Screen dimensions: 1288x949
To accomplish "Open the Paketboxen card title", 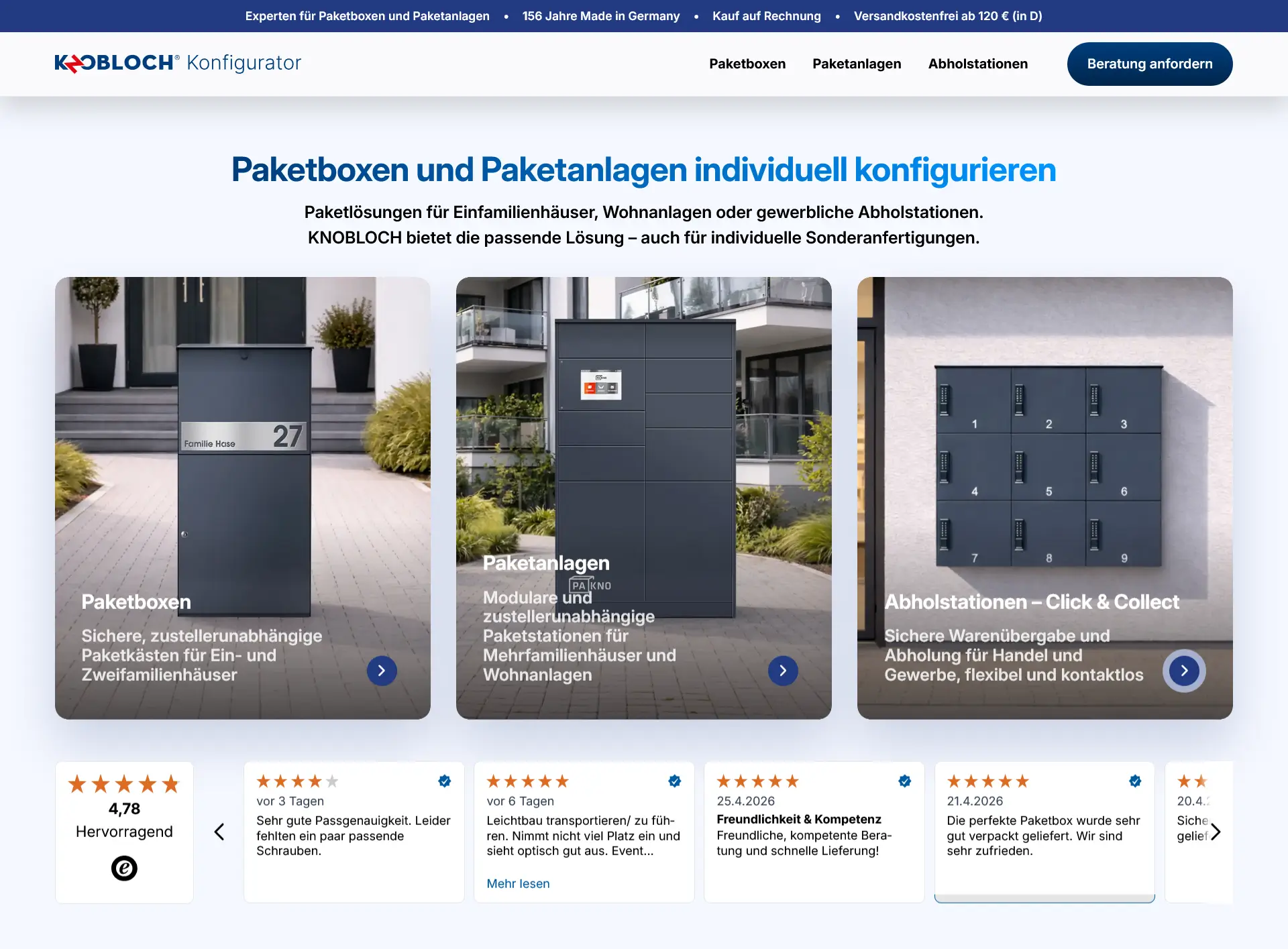I will (136, 602).
